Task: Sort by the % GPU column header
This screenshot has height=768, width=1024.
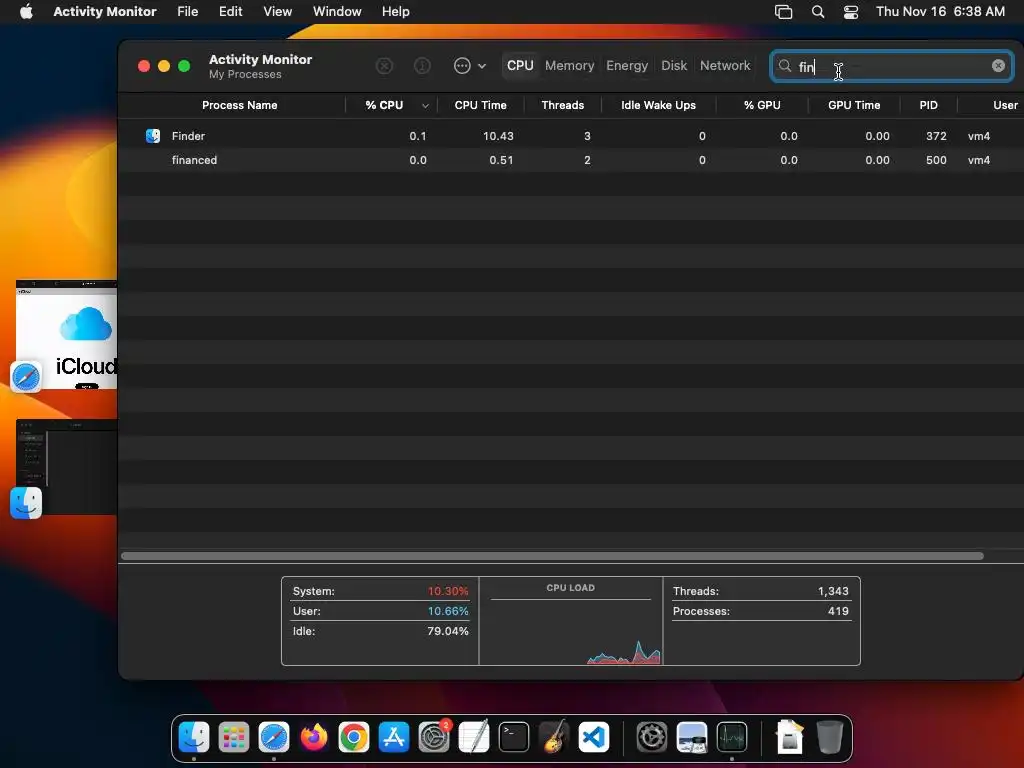Action: [x=761, y=105]
